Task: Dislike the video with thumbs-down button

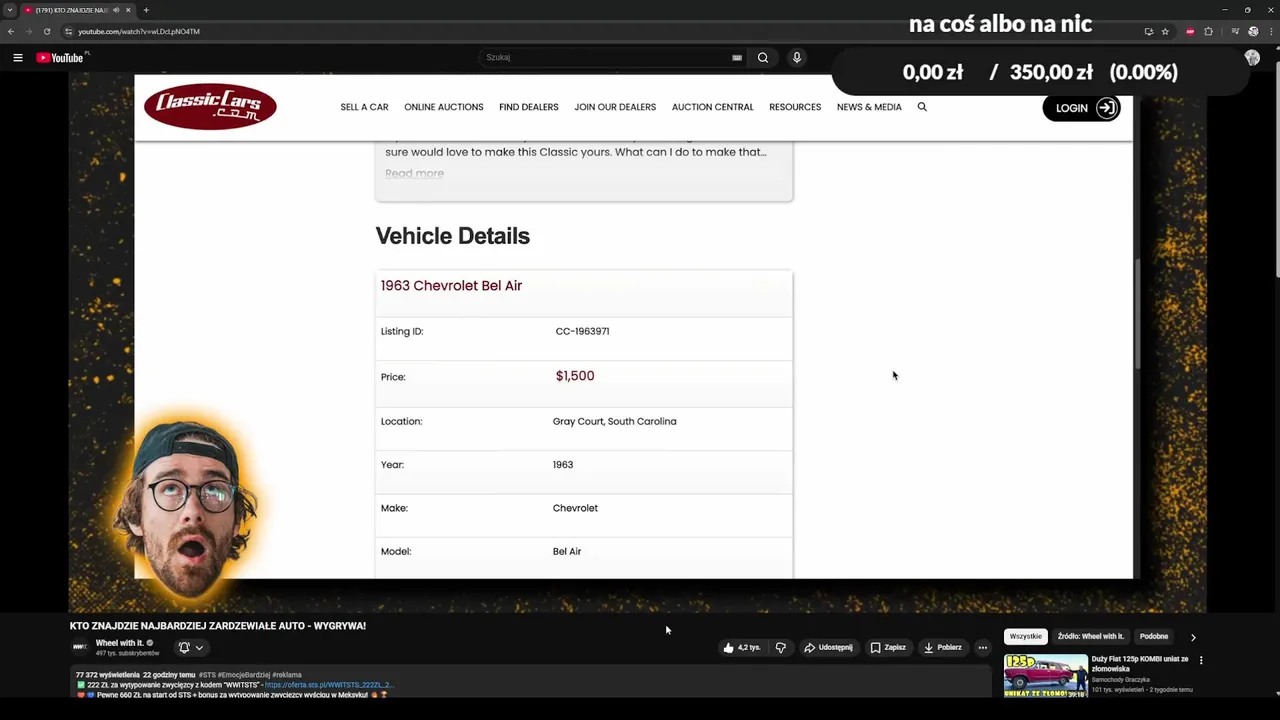Action: 781,648
